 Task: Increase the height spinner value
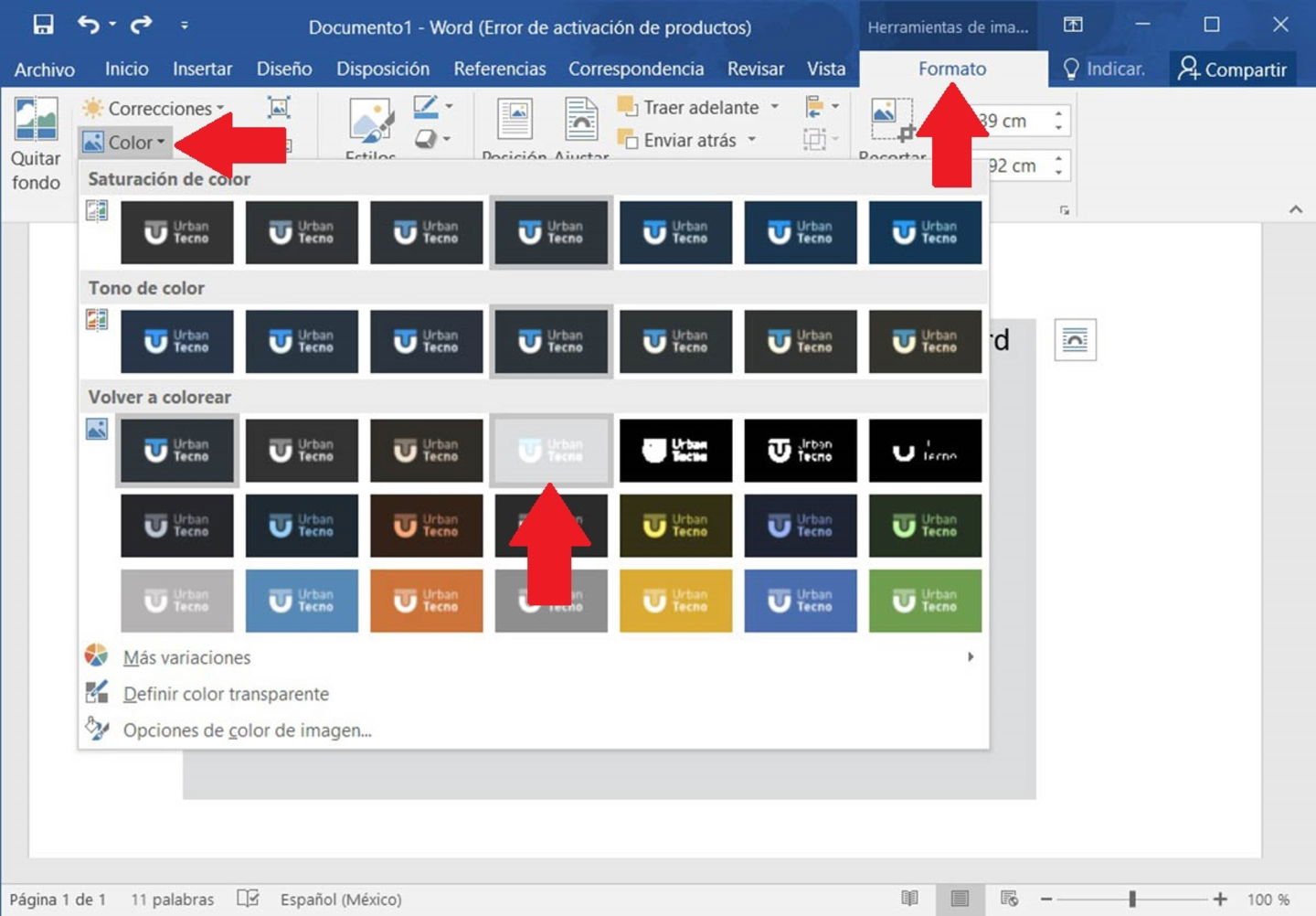tap(1058, 114)
